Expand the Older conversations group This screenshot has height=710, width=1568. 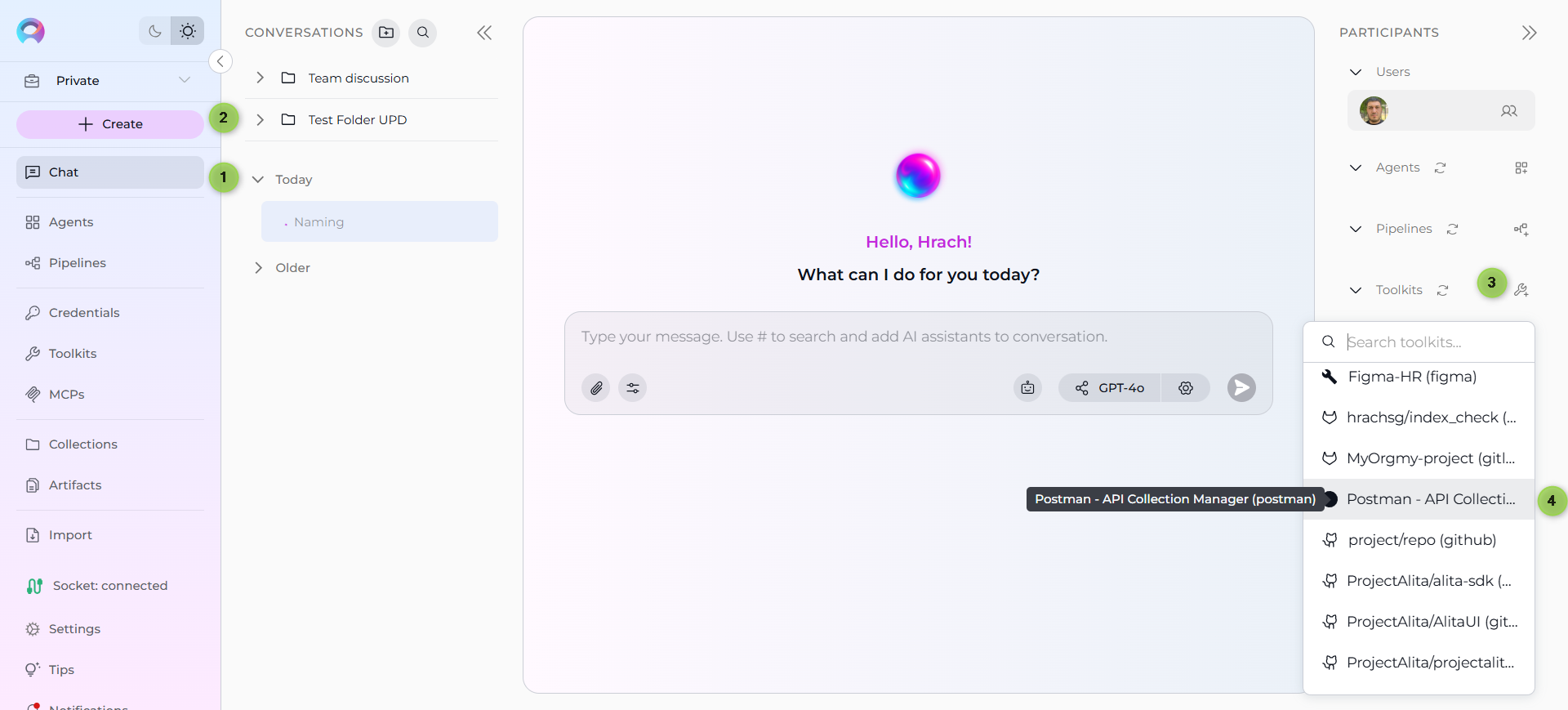(x=259, y=268)
